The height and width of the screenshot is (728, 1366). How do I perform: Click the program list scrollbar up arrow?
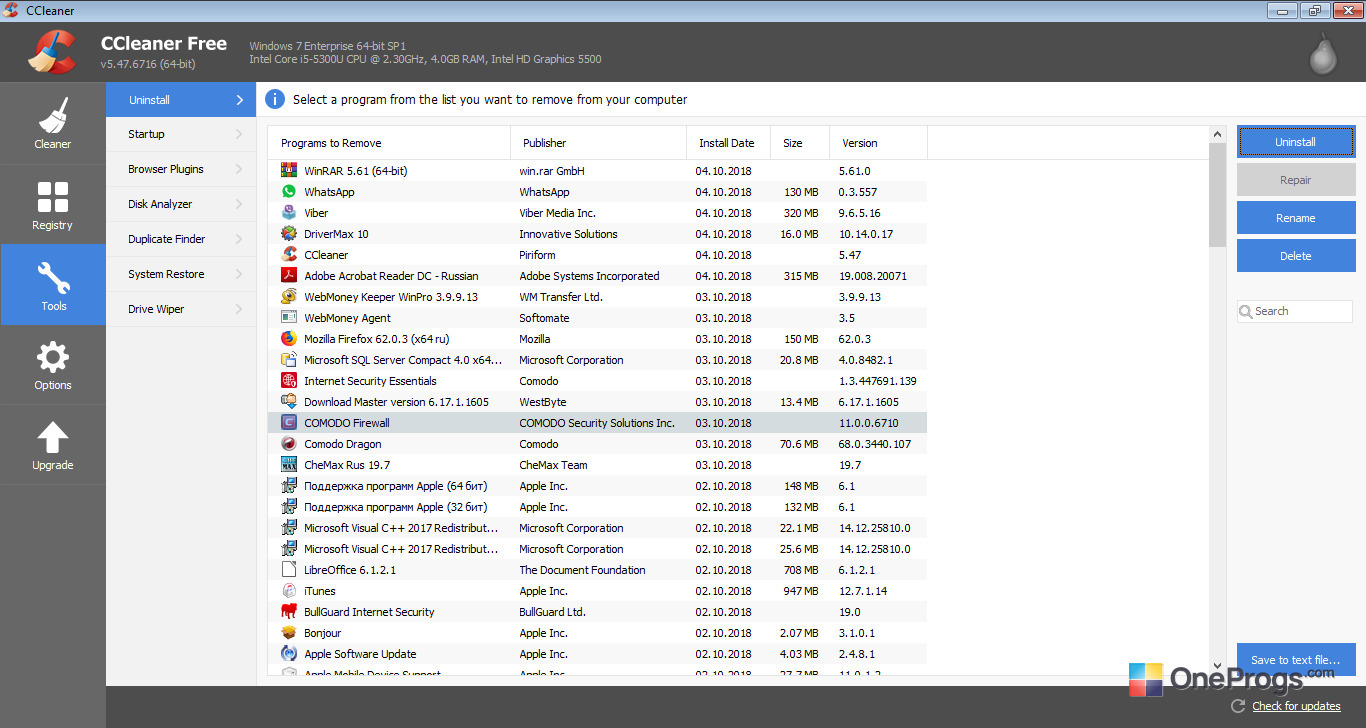click(1217, 135)
